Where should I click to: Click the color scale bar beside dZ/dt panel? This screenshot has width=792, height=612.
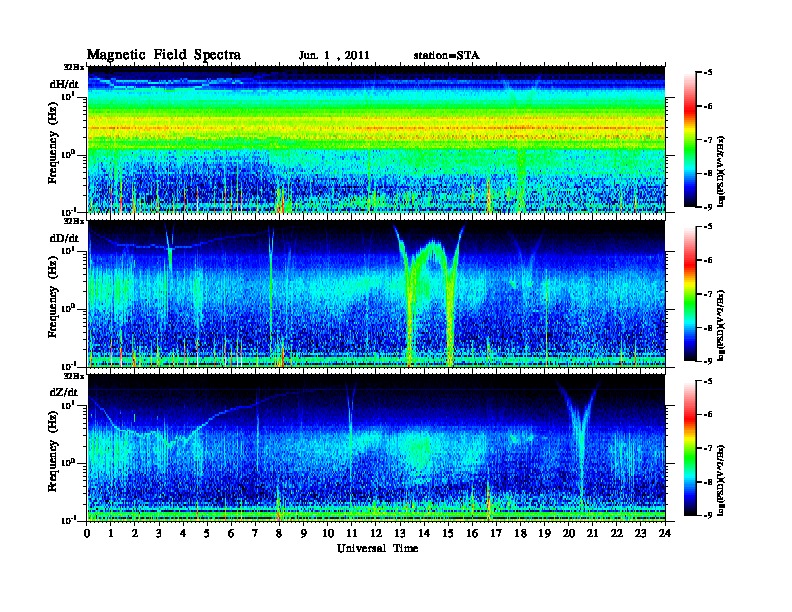pos(689,447)
